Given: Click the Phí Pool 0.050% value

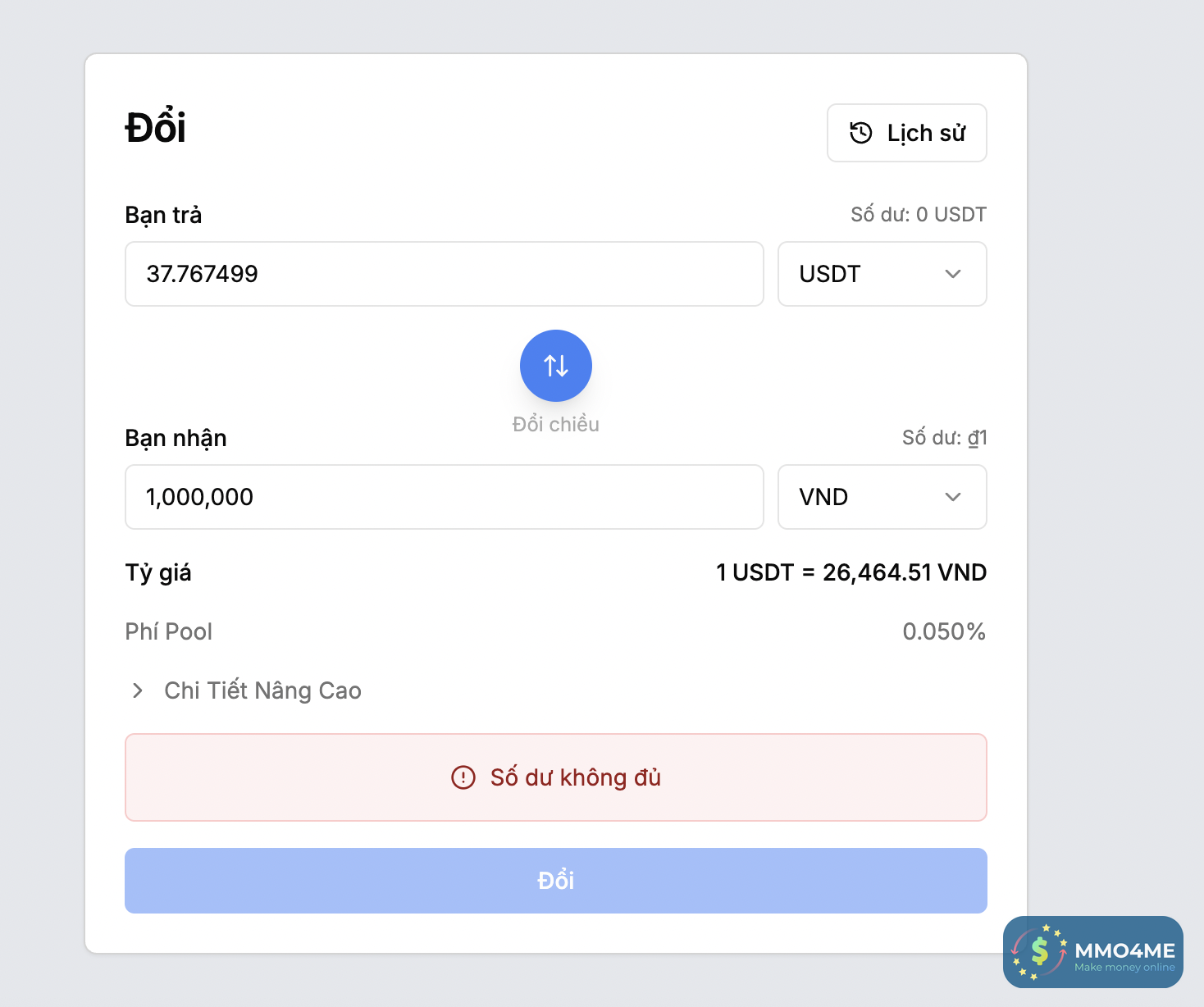Looking at the screenshot, I should [943, 631].
